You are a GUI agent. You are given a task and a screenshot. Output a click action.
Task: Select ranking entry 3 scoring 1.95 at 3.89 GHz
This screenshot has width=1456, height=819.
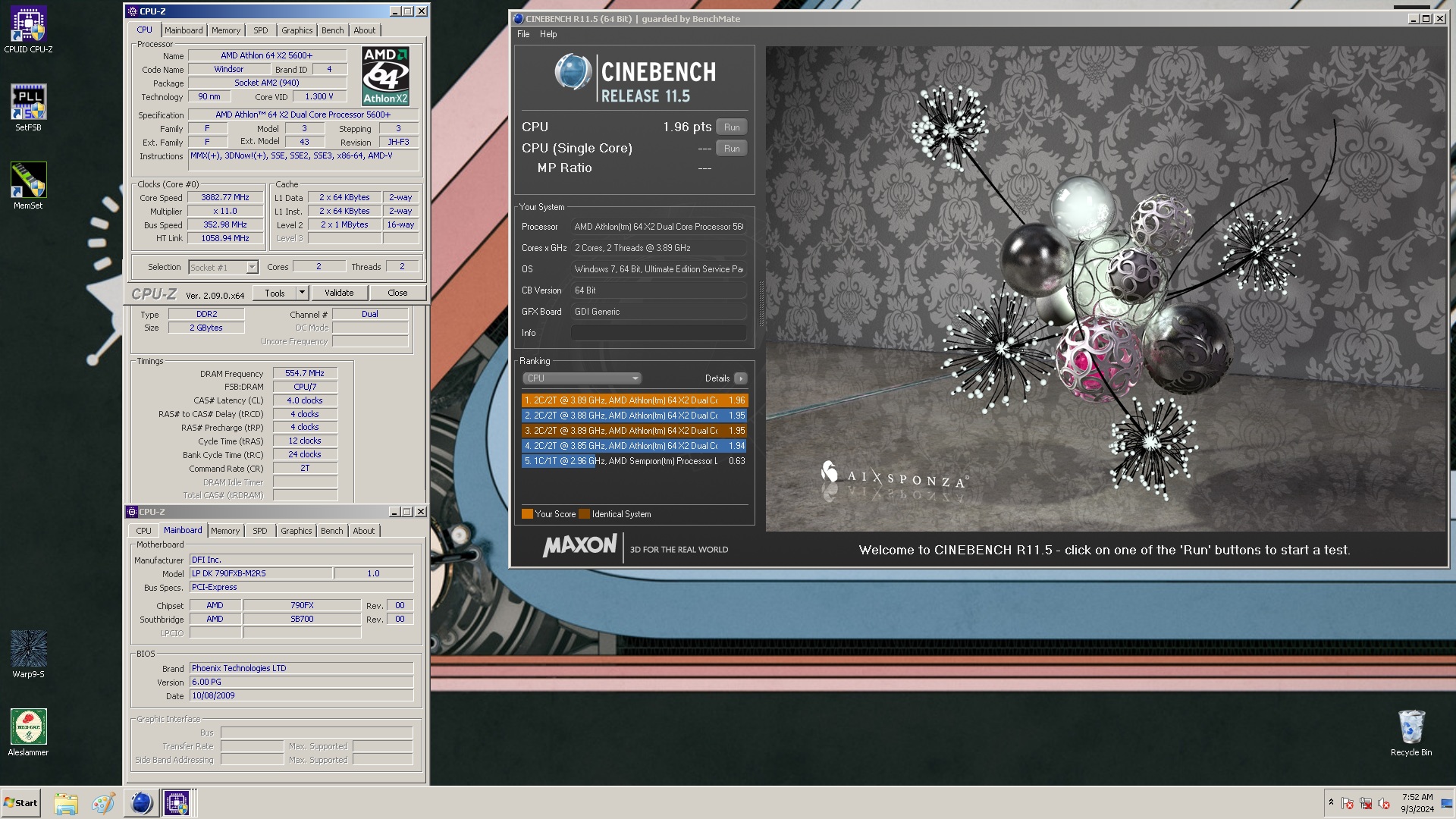coord(635,431)
